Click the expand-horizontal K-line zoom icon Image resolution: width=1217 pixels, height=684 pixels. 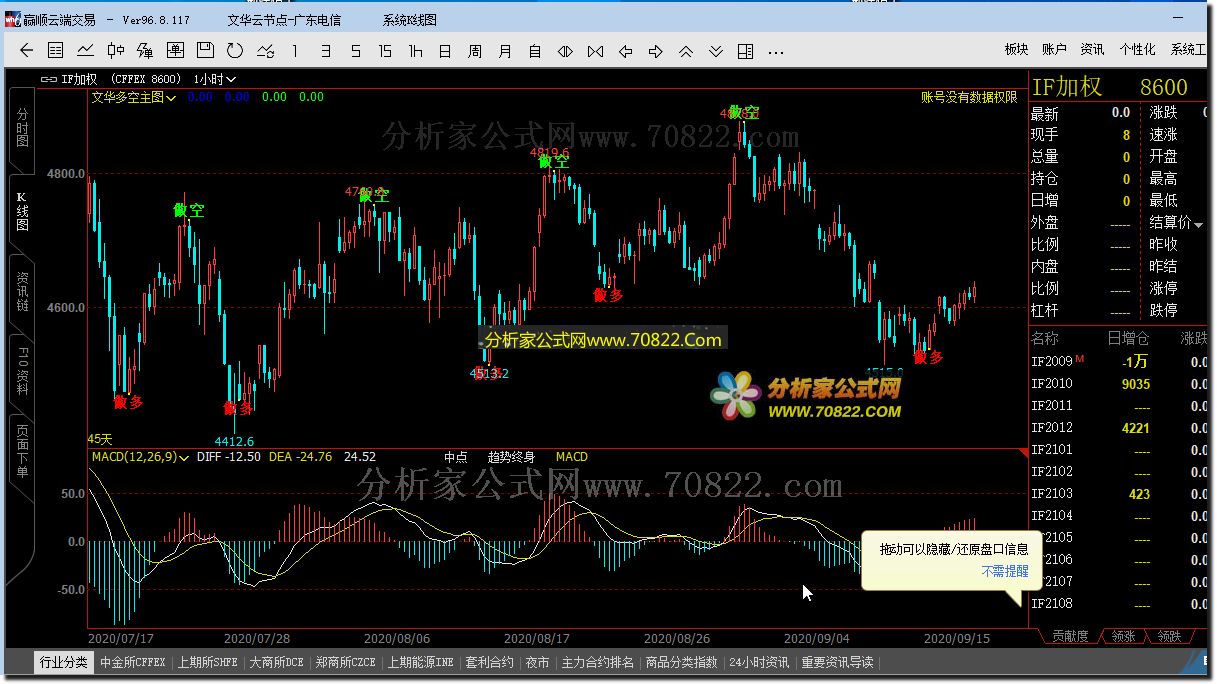[x=565, y=51]
